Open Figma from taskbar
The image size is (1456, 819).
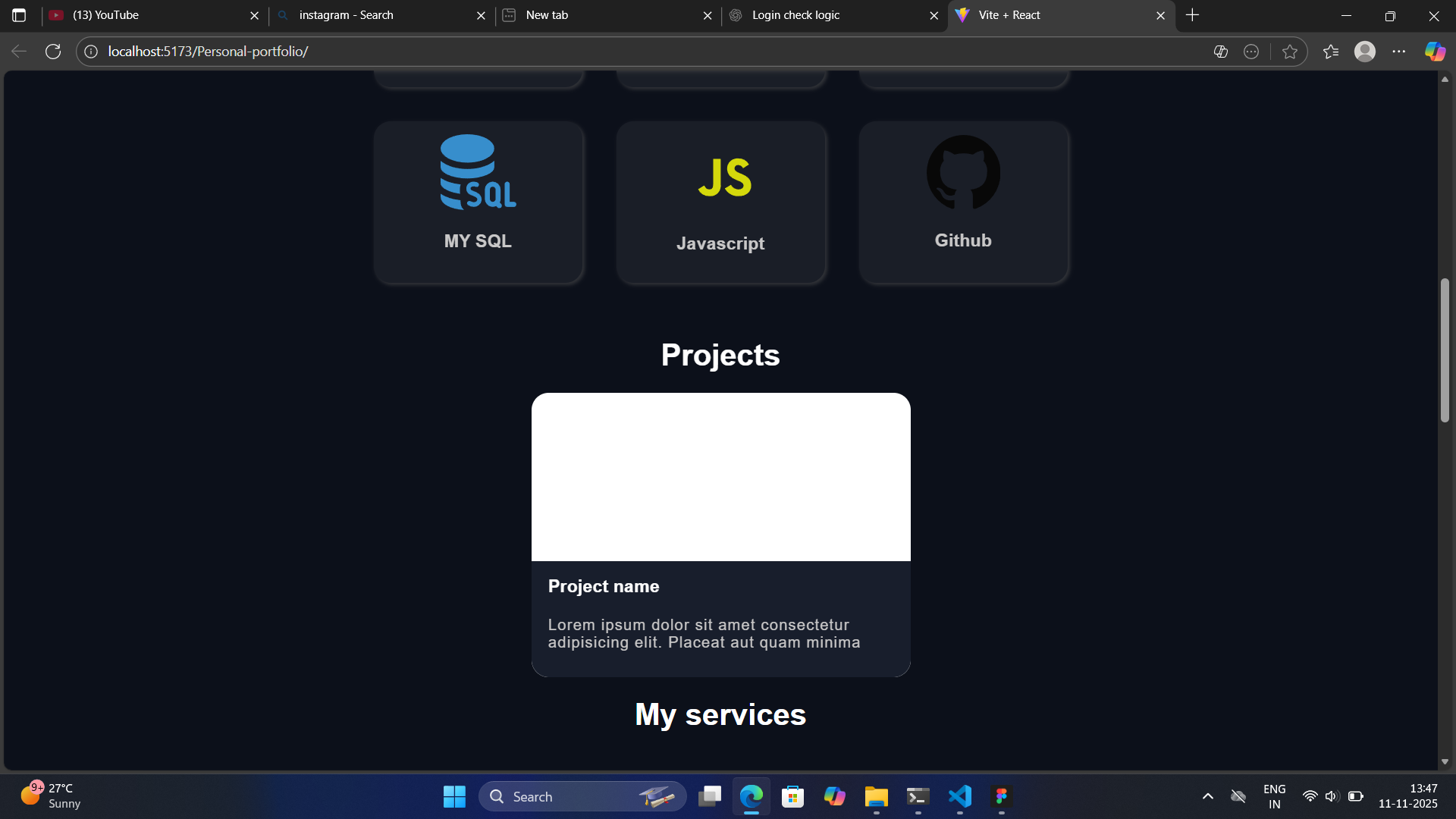[x=1002, y=796]
